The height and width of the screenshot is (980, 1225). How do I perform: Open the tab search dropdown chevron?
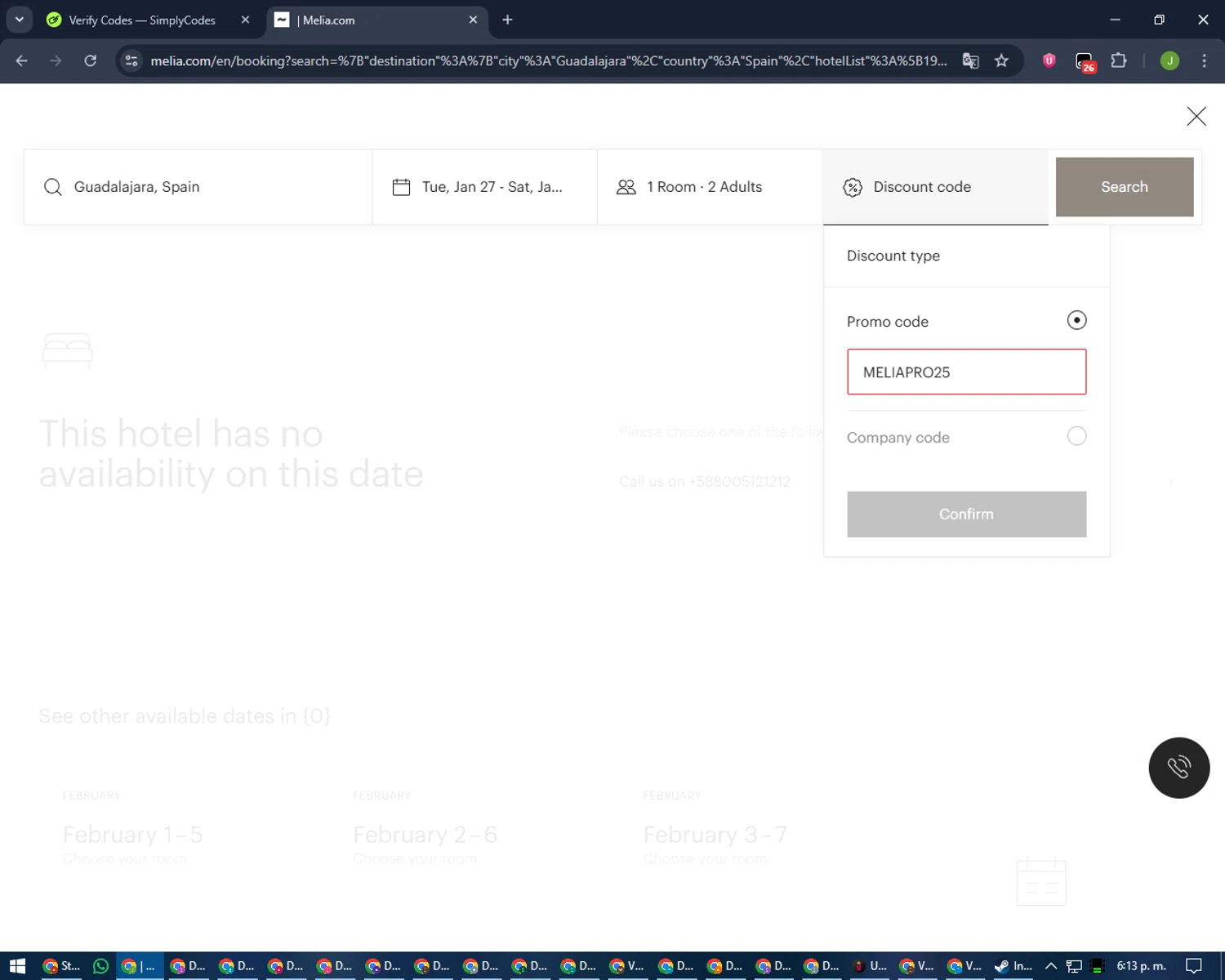[19, 20]
